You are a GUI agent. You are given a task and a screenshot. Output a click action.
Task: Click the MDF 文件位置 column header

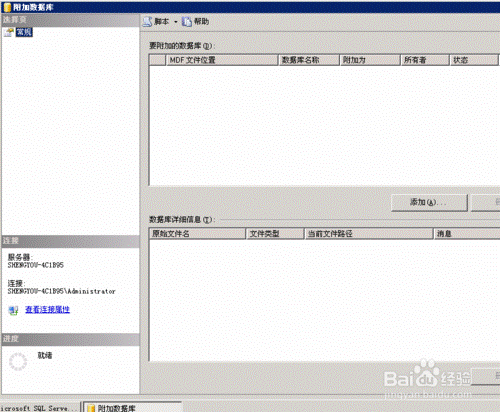pyautogui.click(x=222, y=60)
